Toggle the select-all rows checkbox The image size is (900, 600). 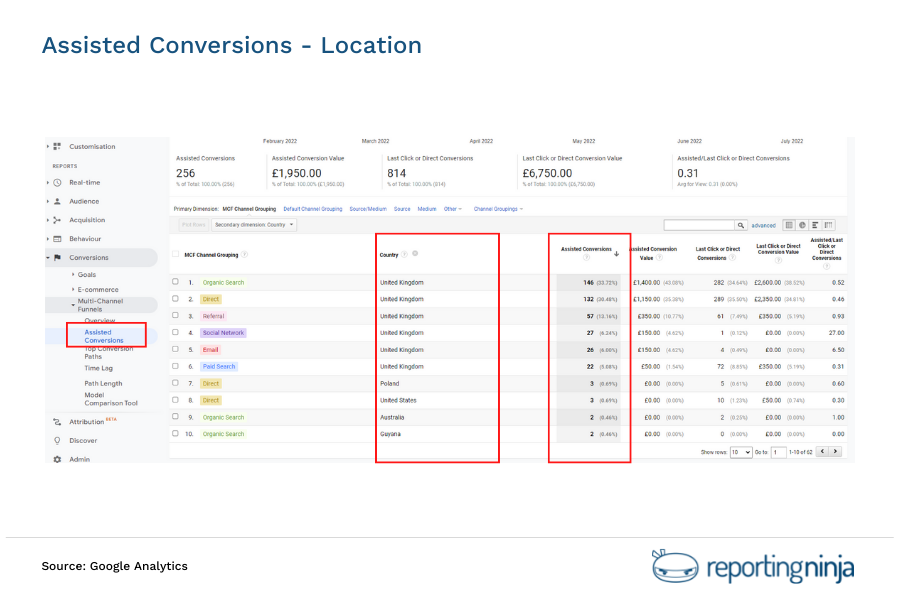(x=176, y=254)
